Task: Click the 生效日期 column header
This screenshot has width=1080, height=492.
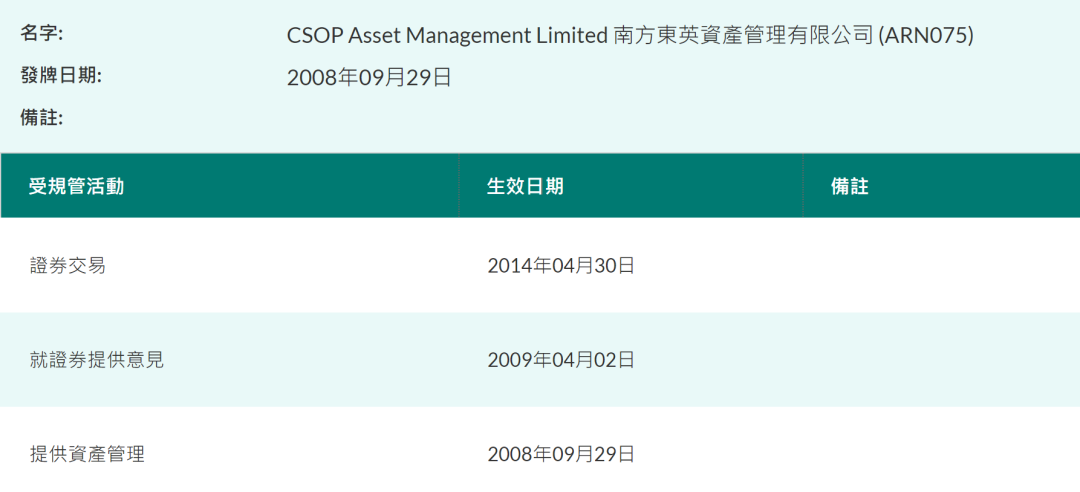Action: pyautogui.click(x=525, y=186)
